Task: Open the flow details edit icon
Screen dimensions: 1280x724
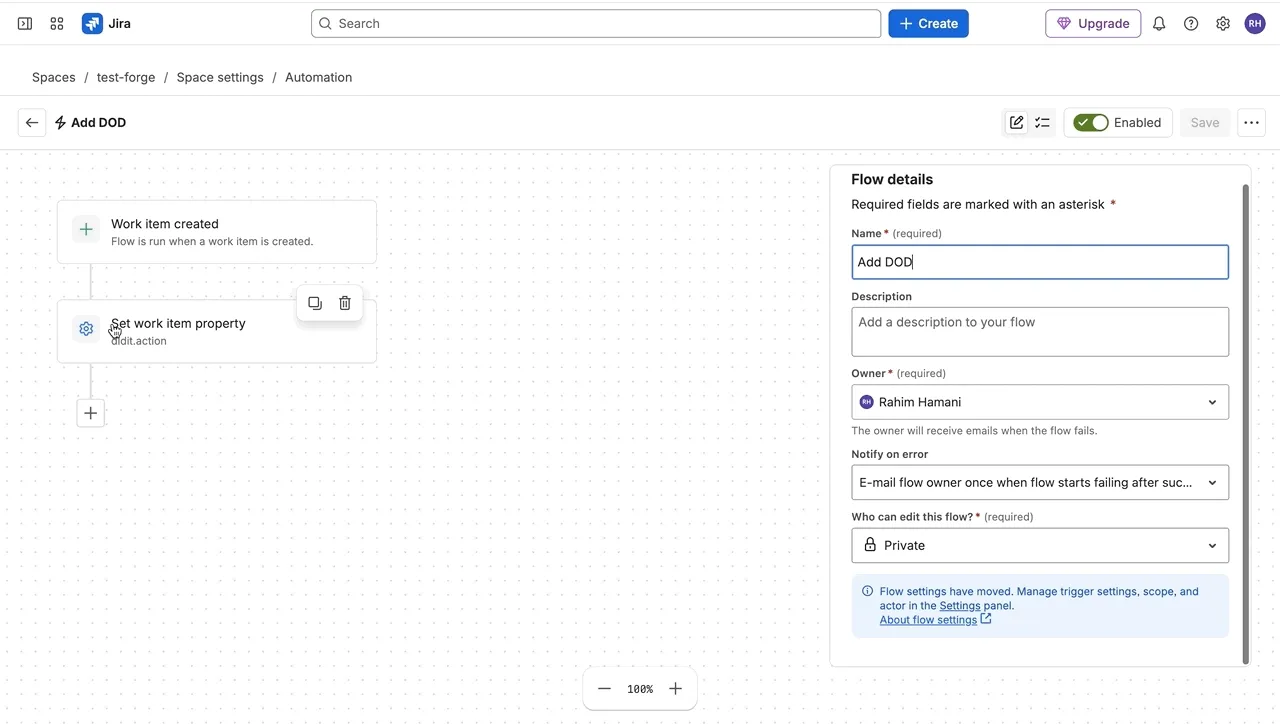Action: (1016, 122)
